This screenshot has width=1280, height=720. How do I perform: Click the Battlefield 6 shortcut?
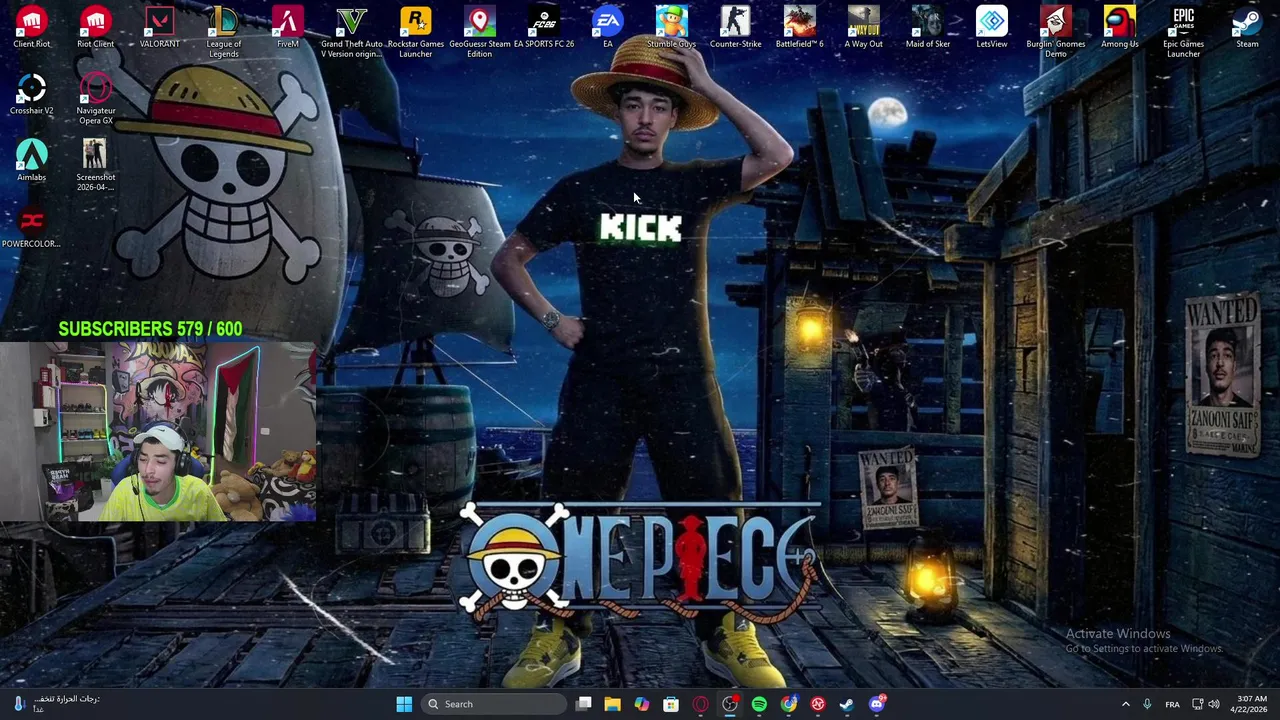(x=799, y=27)
